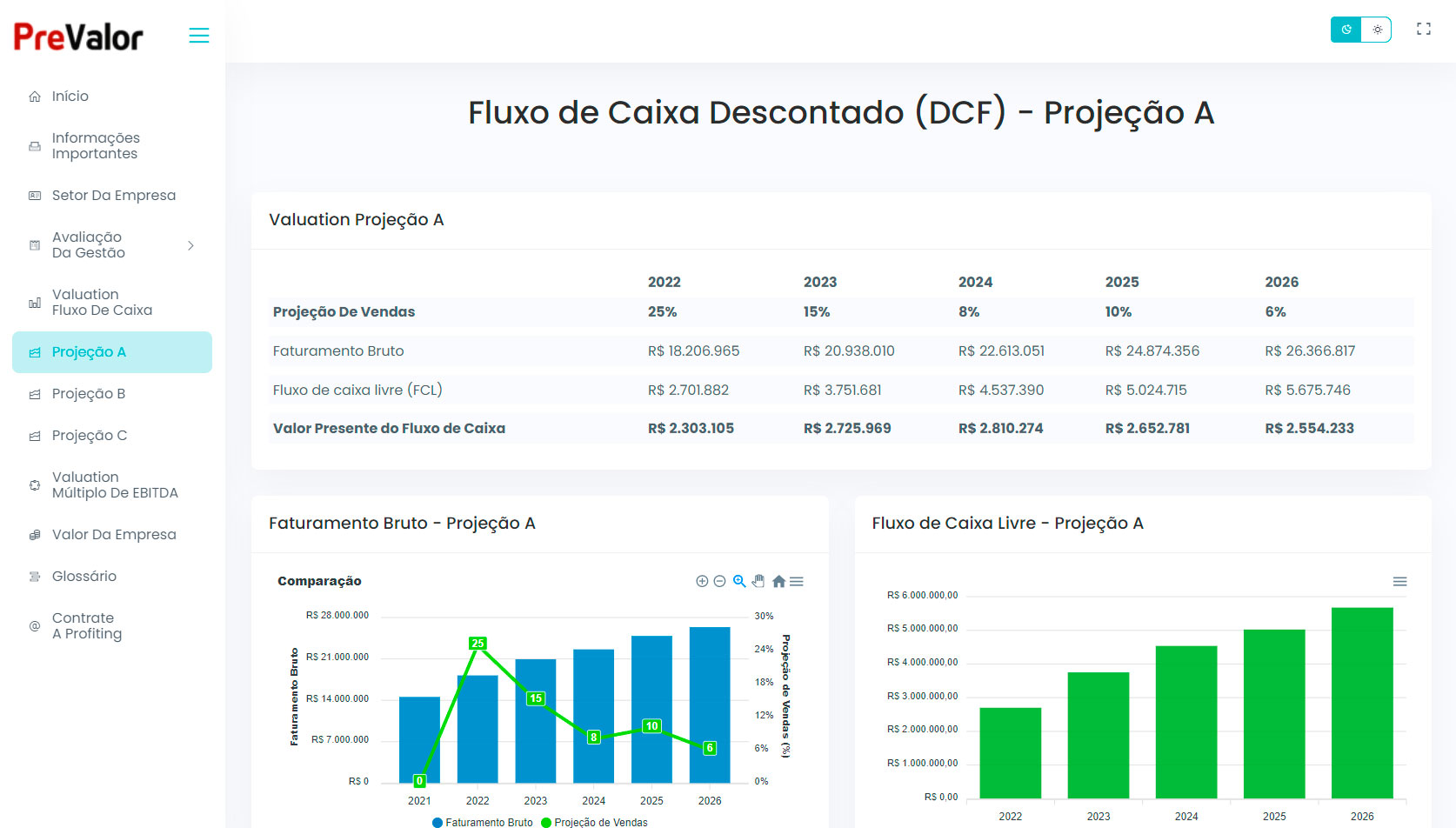The height and width of the screenshot is (828, 1456).
Task: Switch to light mode sun button
Action: pos(1377,30)
